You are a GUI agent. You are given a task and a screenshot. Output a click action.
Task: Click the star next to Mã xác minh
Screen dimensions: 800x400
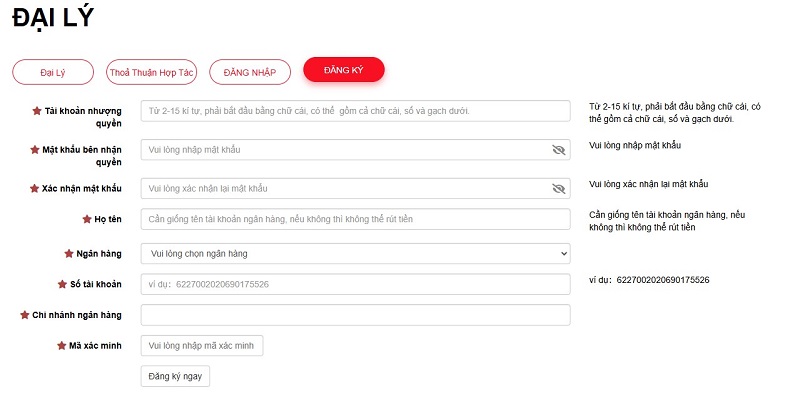click(x=61, y=345)
